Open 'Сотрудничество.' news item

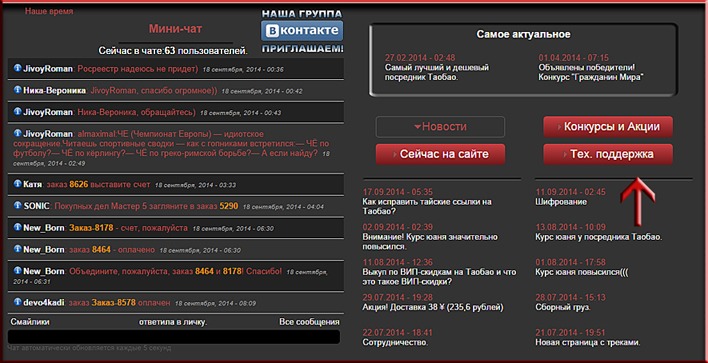395,342
